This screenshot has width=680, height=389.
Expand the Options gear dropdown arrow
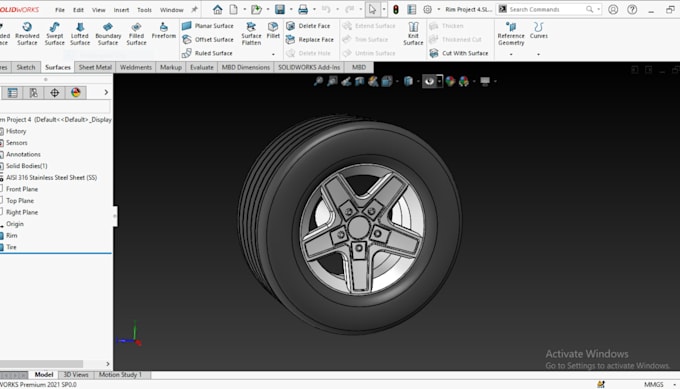438,9
